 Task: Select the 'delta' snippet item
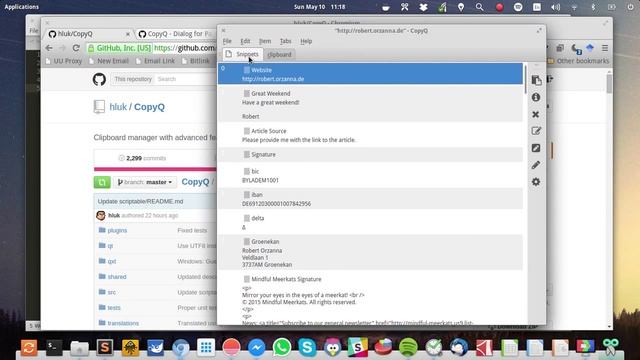tap(370, 222)
